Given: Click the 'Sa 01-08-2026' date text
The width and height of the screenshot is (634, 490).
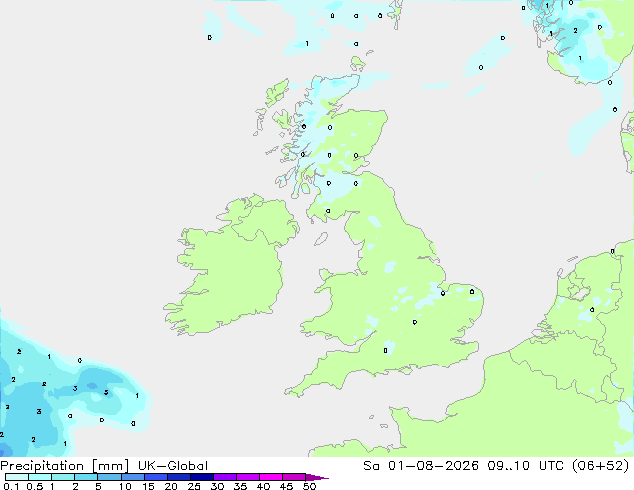Looking at the screenshot, I should pos(421,466).
